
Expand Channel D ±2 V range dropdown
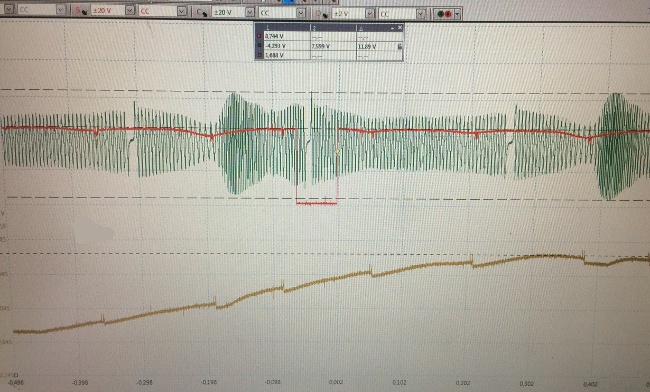pos(369,14)
